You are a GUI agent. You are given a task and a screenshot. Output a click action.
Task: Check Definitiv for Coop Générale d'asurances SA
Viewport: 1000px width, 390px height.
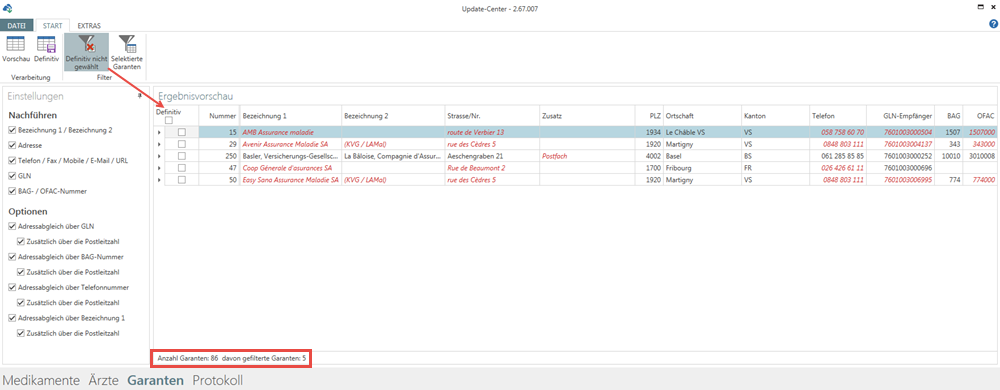182,168
